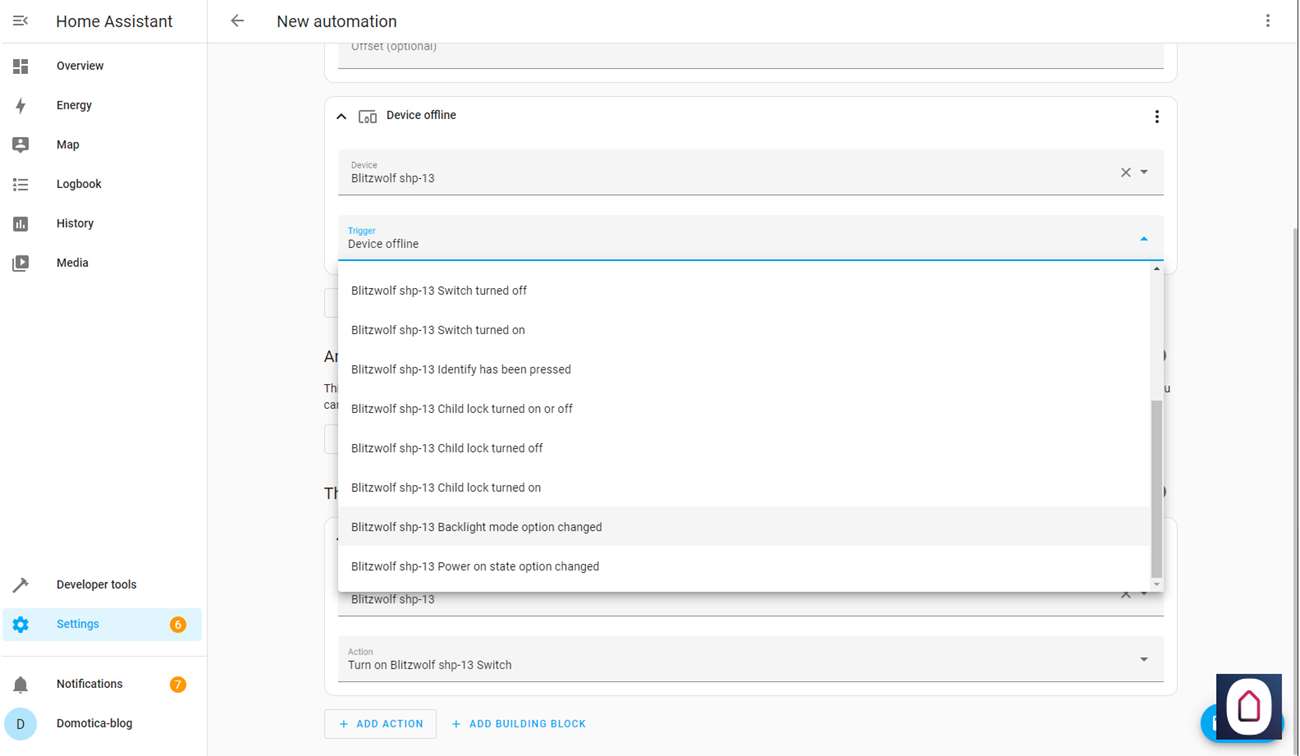Go back with the arrow button
The image size is (1300, 756).
point(237,21)
